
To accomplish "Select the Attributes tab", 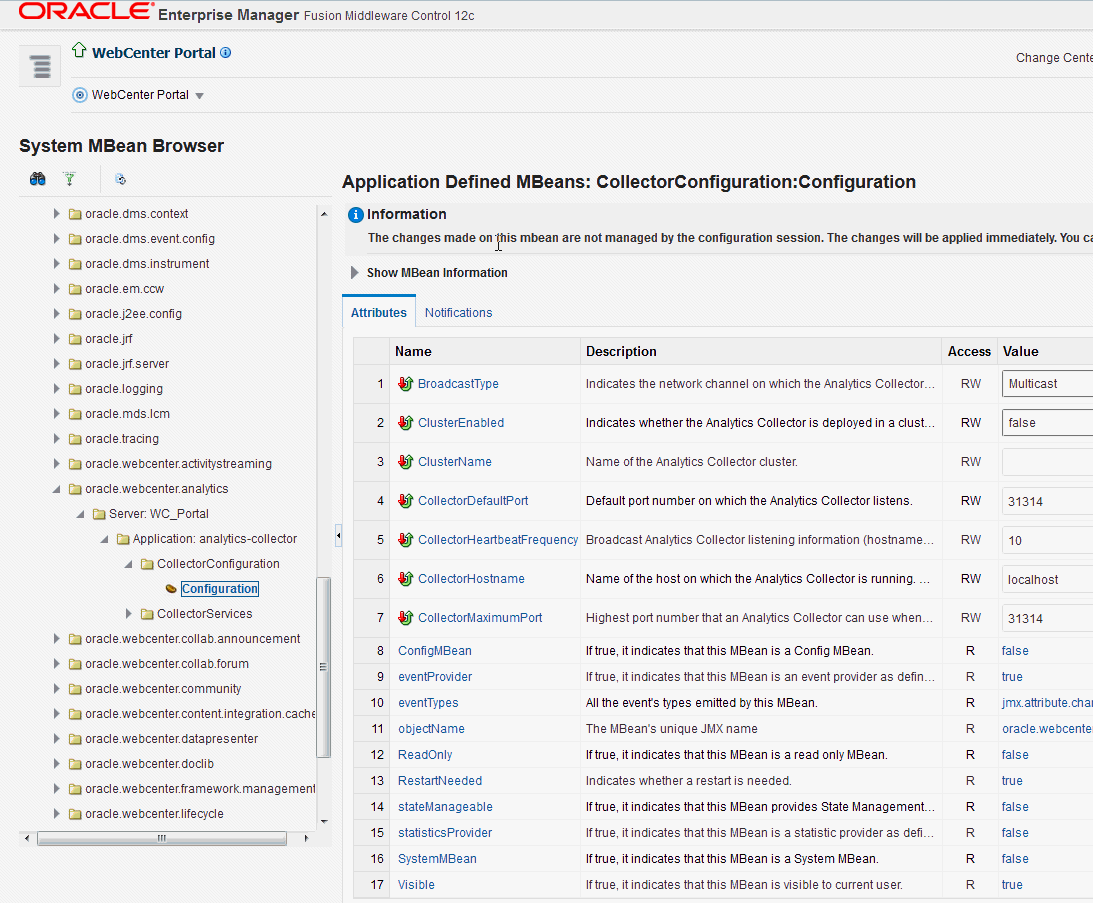I will click(x=378, y=312).
